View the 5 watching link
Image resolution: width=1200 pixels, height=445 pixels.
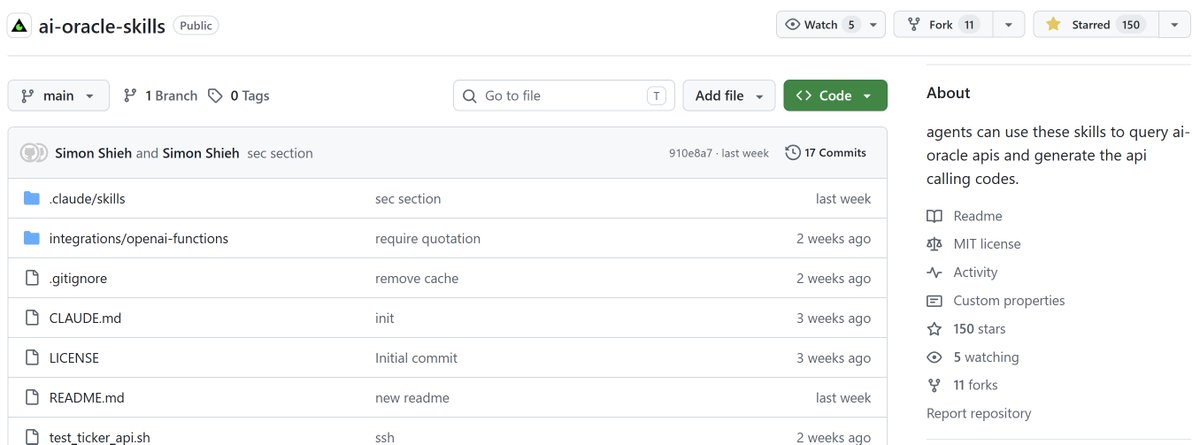coord(973,357)
